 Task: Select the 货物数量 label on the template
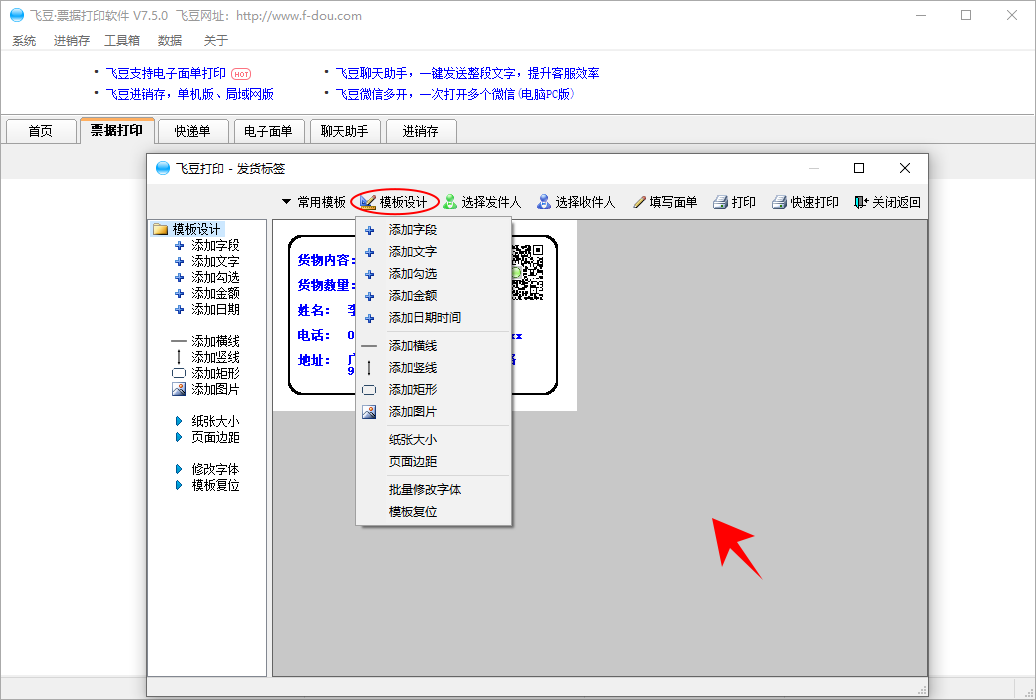pos(326,286)
